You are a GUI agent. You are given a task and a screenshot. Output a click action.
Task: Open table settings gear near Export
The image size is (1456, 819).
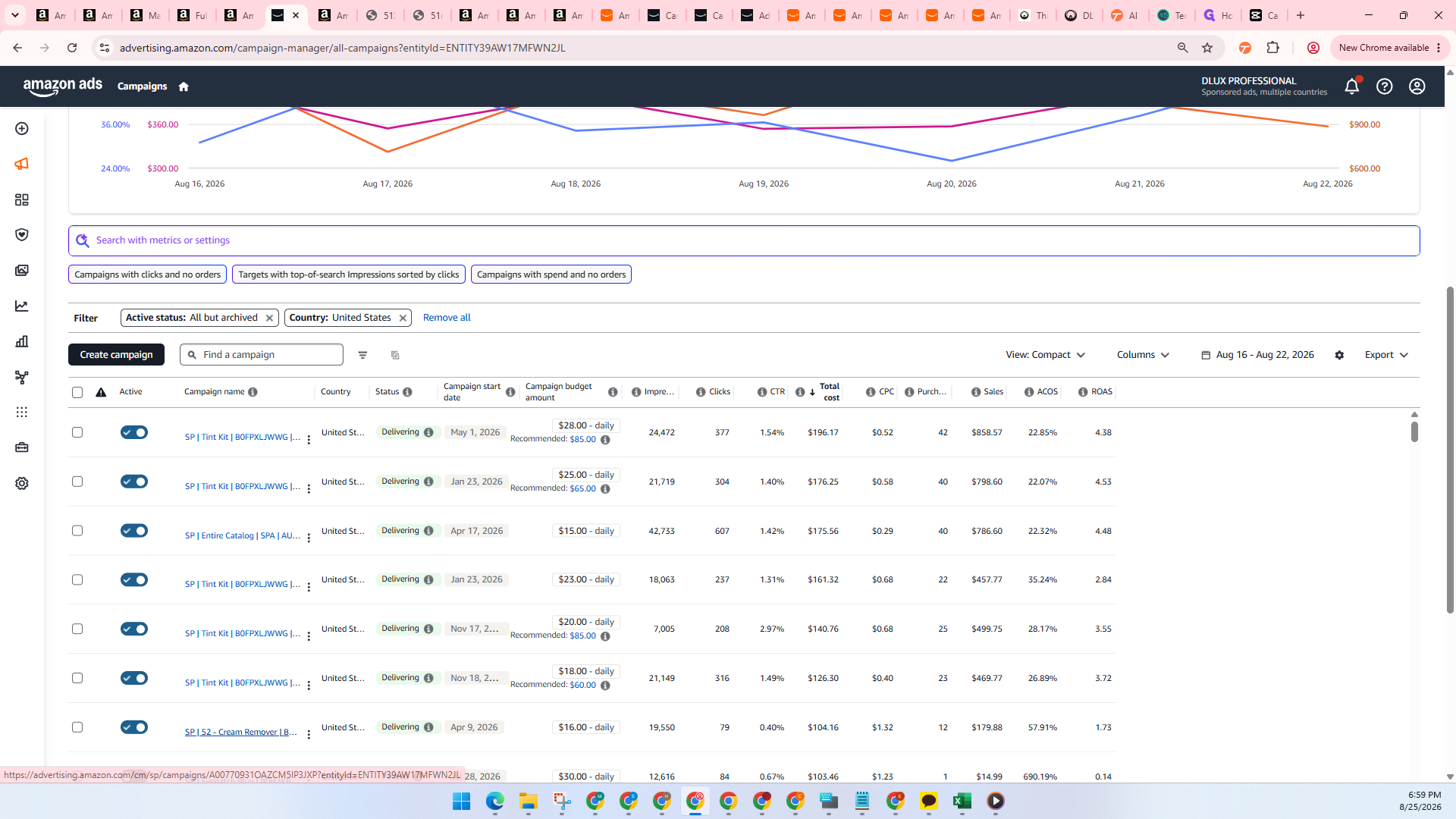(1339, 355)
